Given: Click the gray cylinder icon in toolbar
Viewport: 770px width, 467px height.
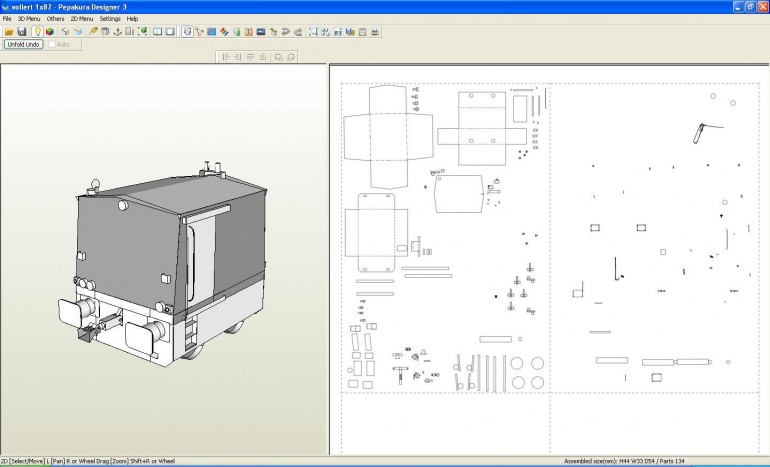Looking at the screenshot, I should point(105,32).
